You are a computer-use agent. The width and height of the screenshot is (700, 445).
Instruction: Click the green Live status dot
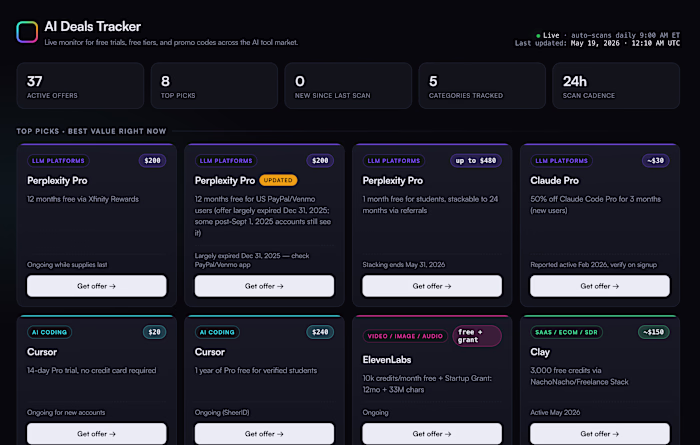coord(538,35)
